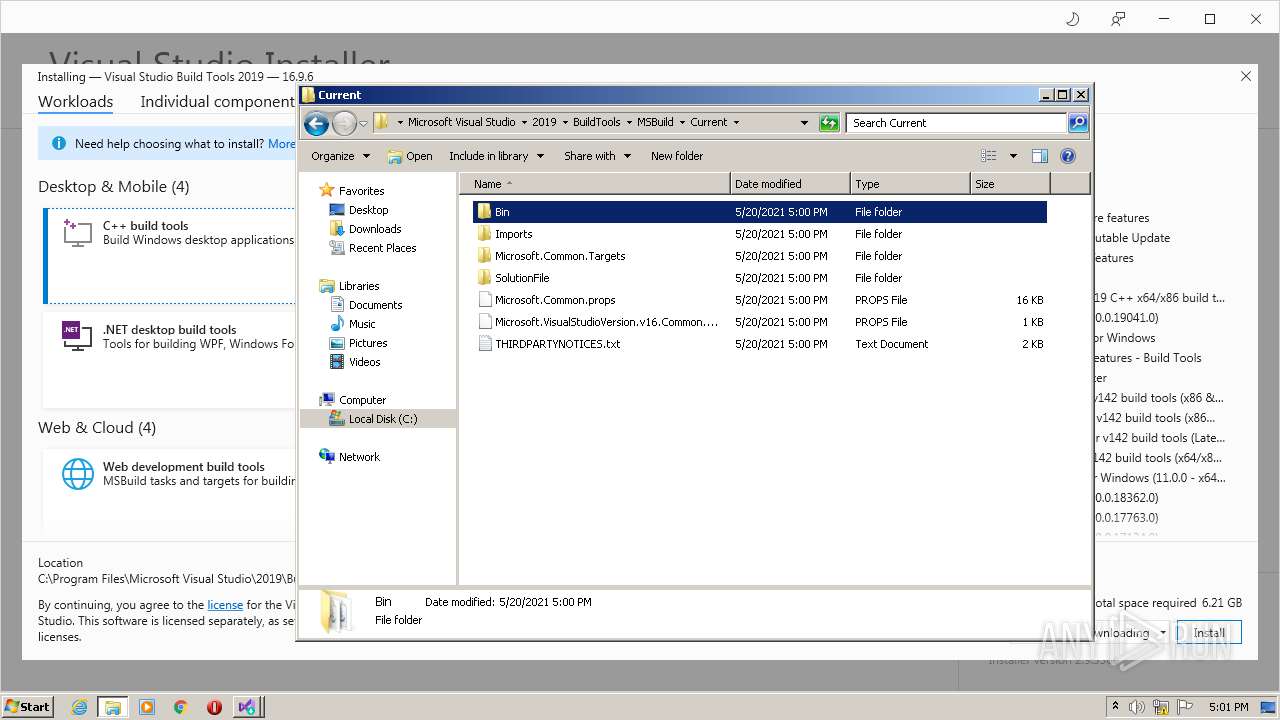The image size is (1280, 720).
Task: Open the recent pages dropdown arrow
Action: (363, 123)
